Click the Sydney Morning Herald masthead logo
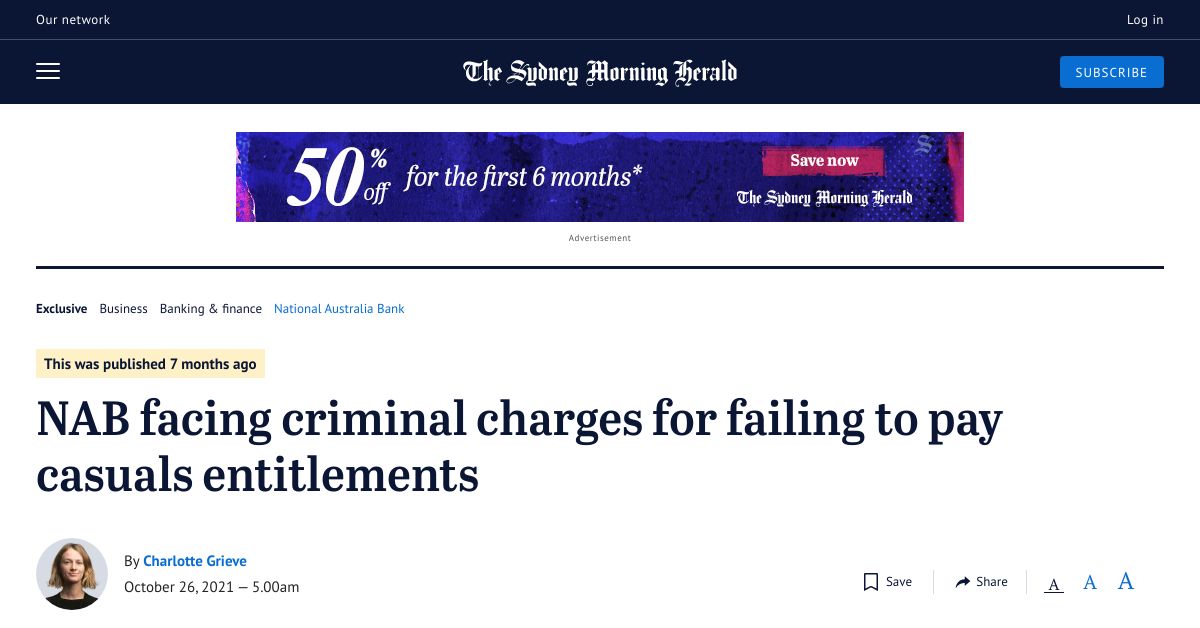 600,71
